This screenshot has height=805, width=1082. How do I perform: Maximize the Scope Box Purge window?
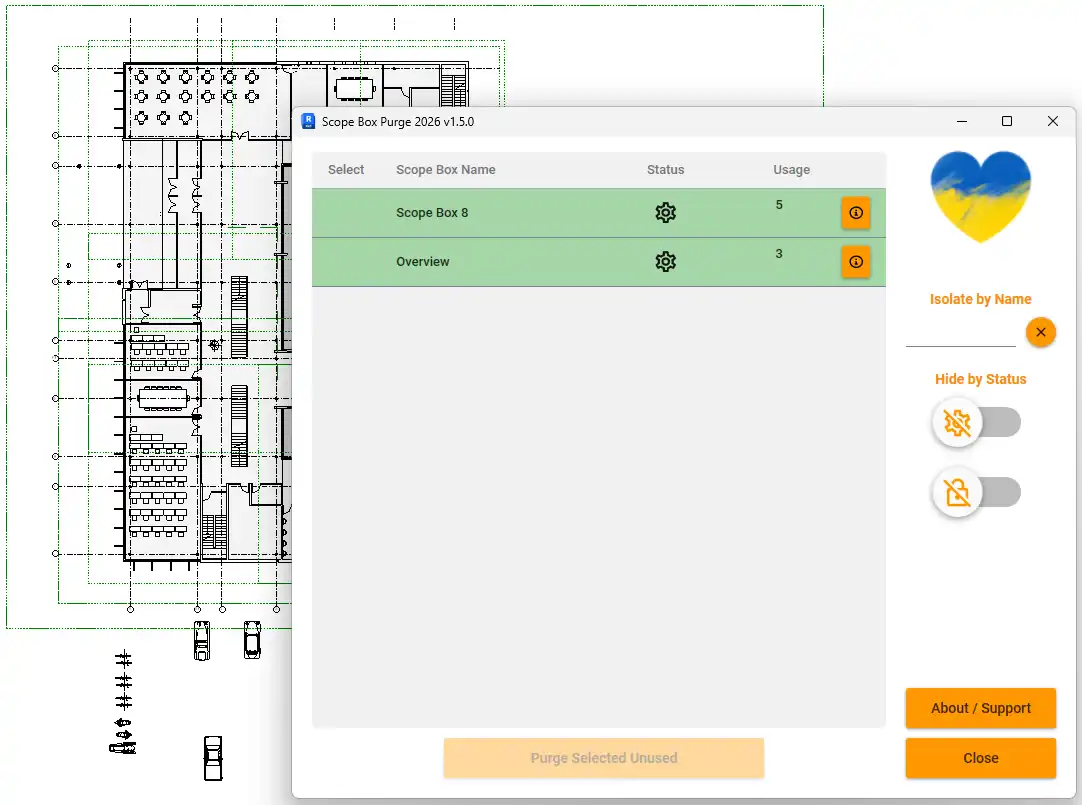pyautogui.click(x=1007, y=121)
